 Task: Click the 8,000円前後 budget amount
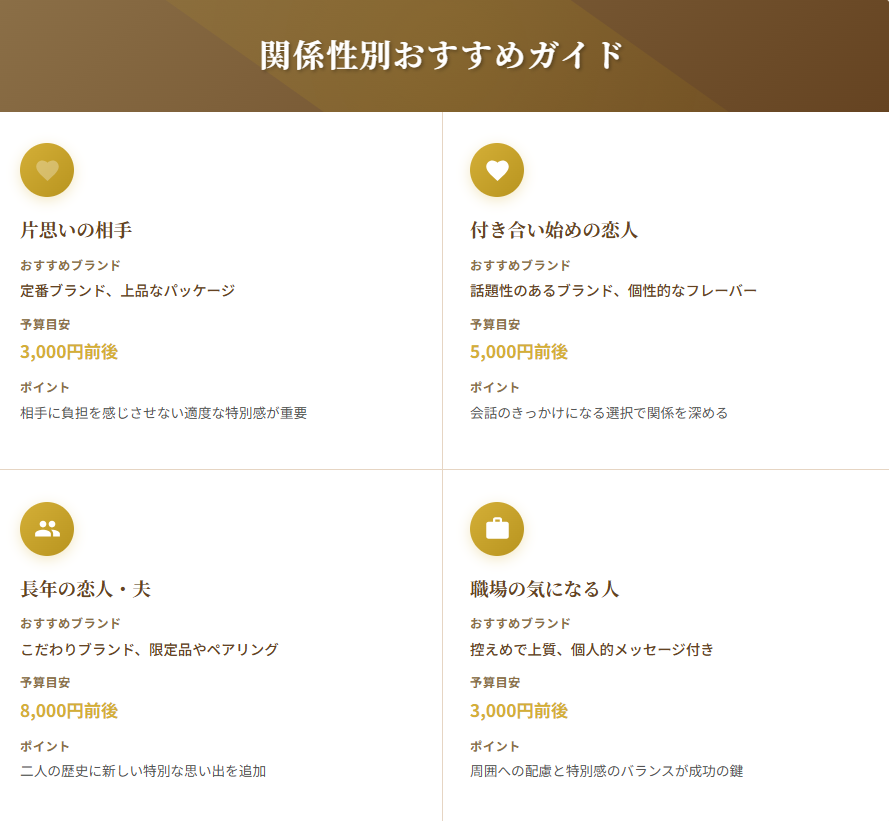[x=69, y=711]
